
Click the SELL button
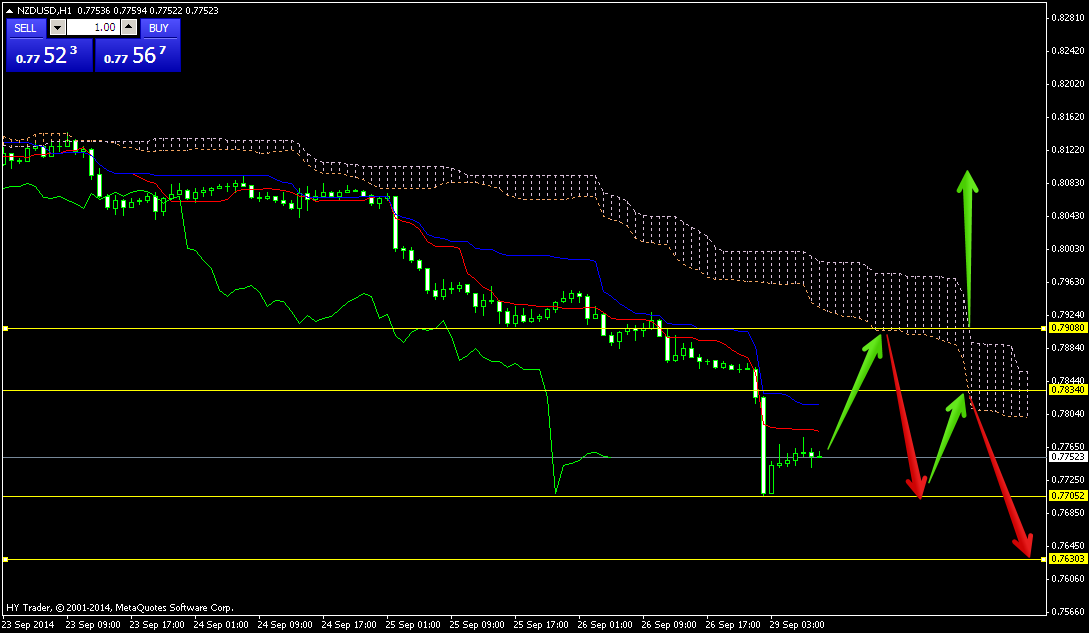tap(26, 28)
